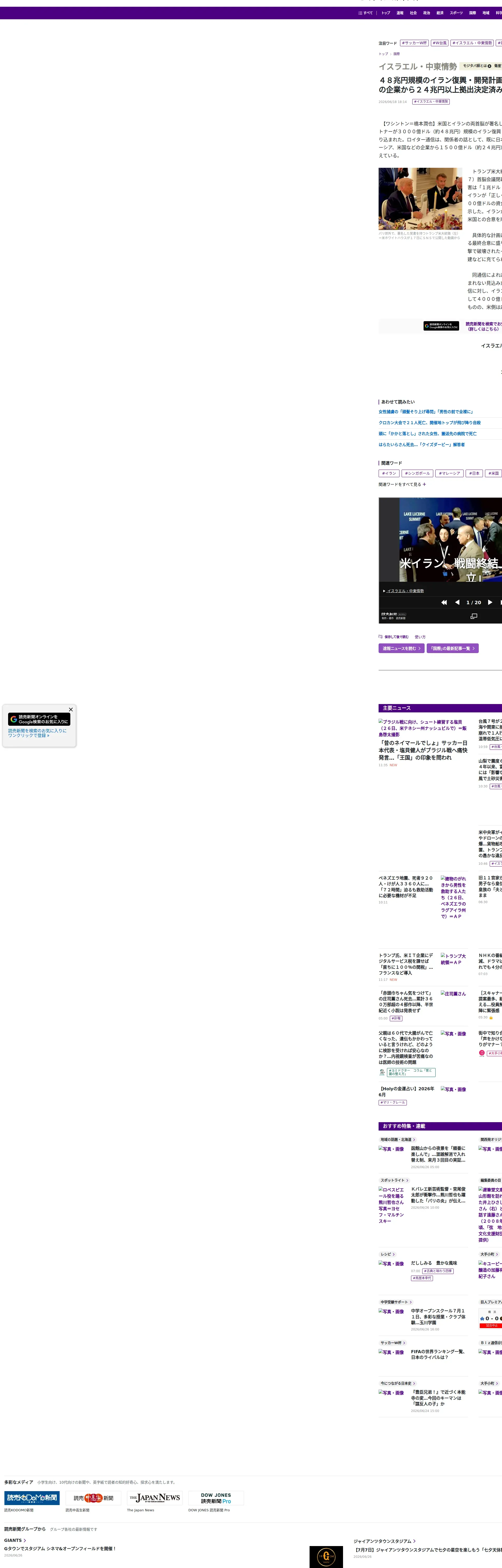
Task: Click the #日本 related-word tag
Action: click(475, 473)
